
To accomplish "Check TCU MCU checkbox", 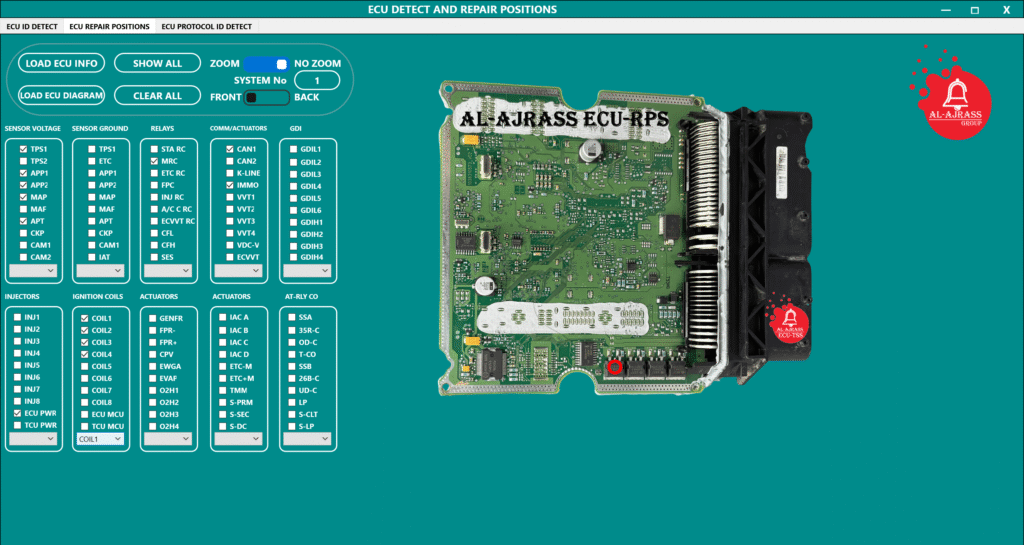I will 85,426.
